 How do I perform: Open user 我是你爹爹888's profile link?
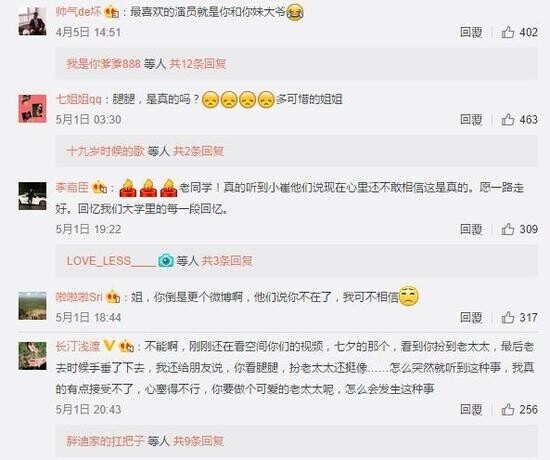(x=103, y=64)
